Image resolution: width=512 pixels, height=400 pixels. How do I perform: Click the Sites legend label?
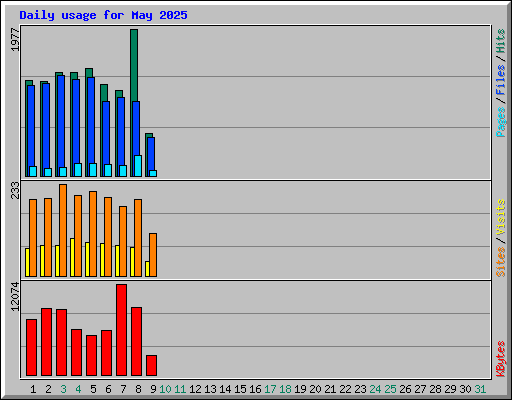pos(501,262)
